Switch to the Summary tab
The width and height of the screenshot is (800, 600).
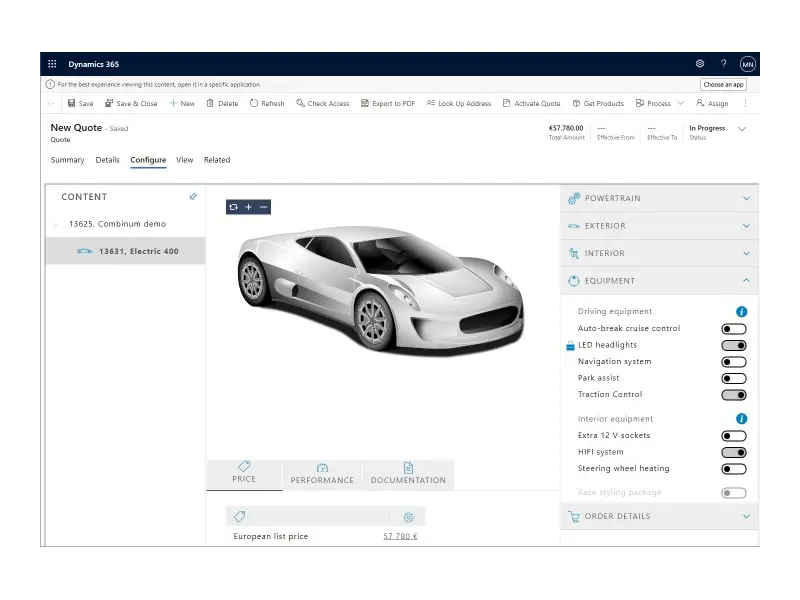coord(67,160)
